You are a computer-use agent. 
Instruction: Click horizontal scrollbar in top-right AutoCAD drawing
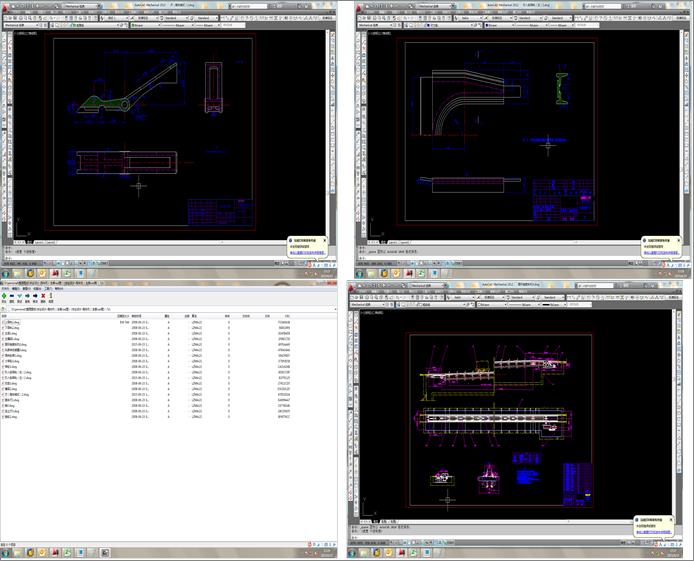pyautogui.click(x=547, y=242)
